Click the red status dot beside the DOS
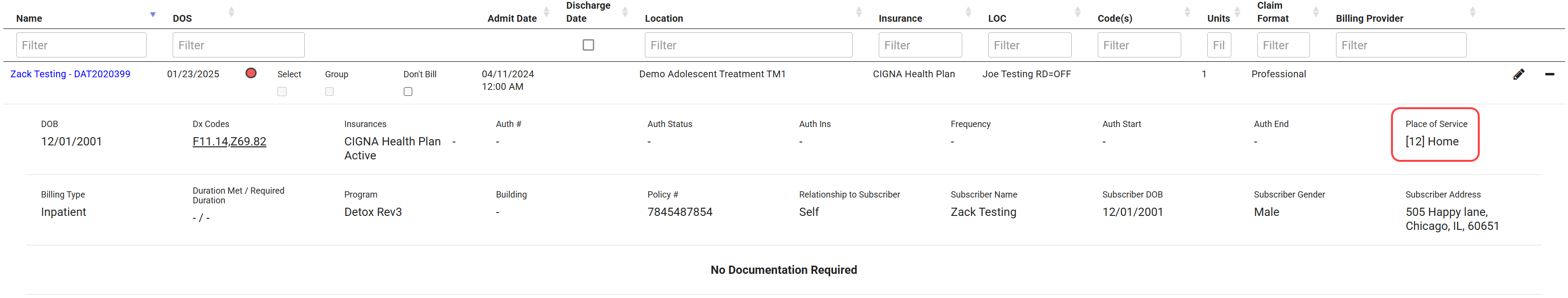This screenshot has width=1568, height=298. [x=251, y=73]
